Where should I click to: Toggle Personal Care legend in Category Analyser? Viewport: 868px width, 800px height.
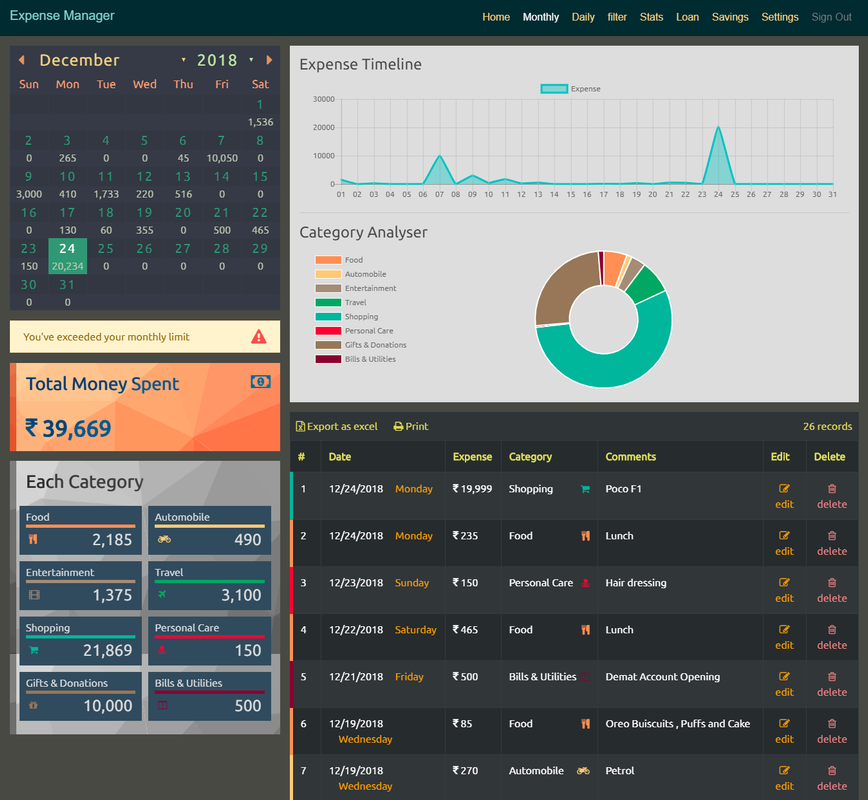pos(354,331)
